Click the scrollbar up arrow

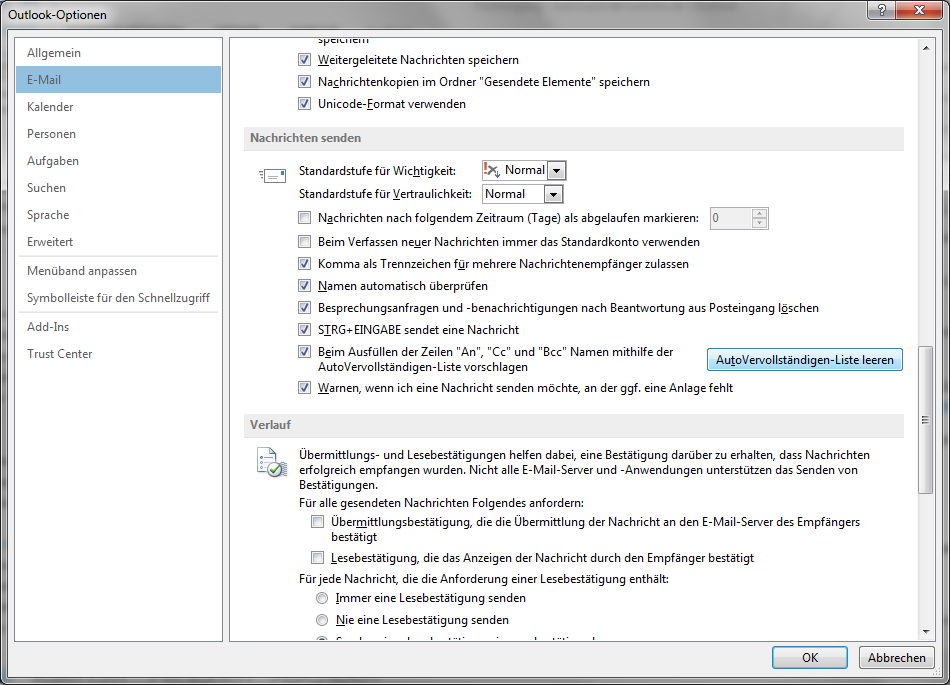click(926, 47)
